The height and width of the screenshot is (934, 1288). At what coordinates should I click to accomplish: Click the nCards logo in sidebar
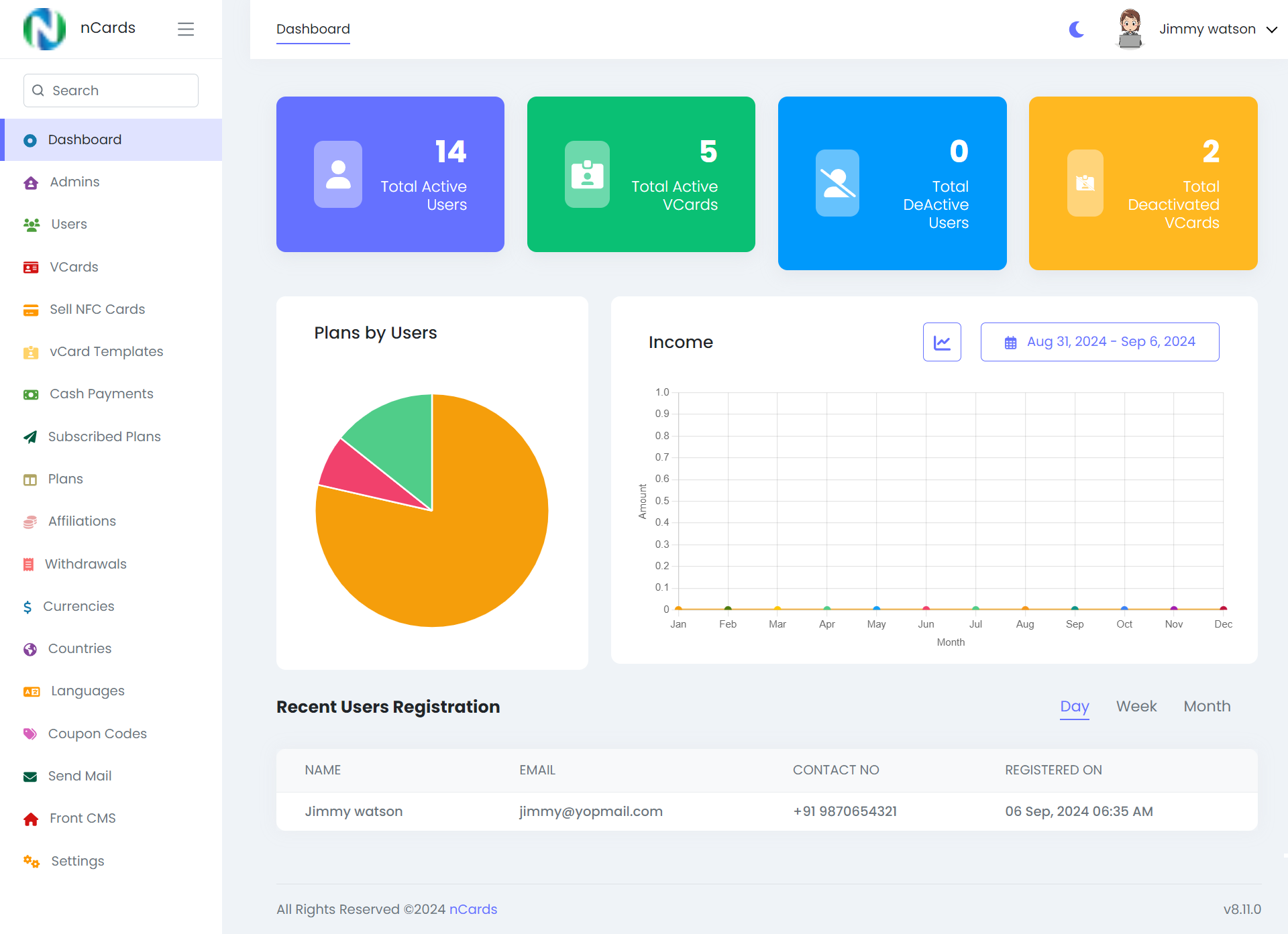(x=44, y=29)
